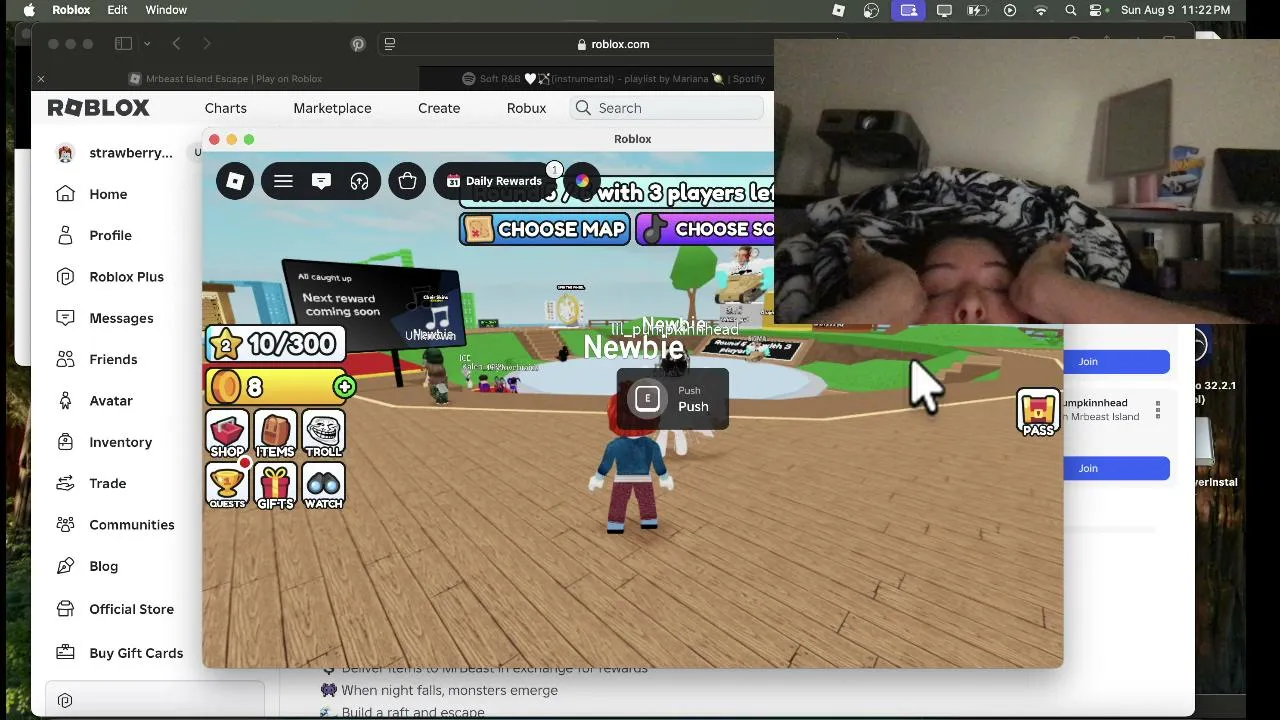Viewport: 1280px width, 720px height.
Task: Go to Home in Roblox sidebar
Action: [108, 194]
